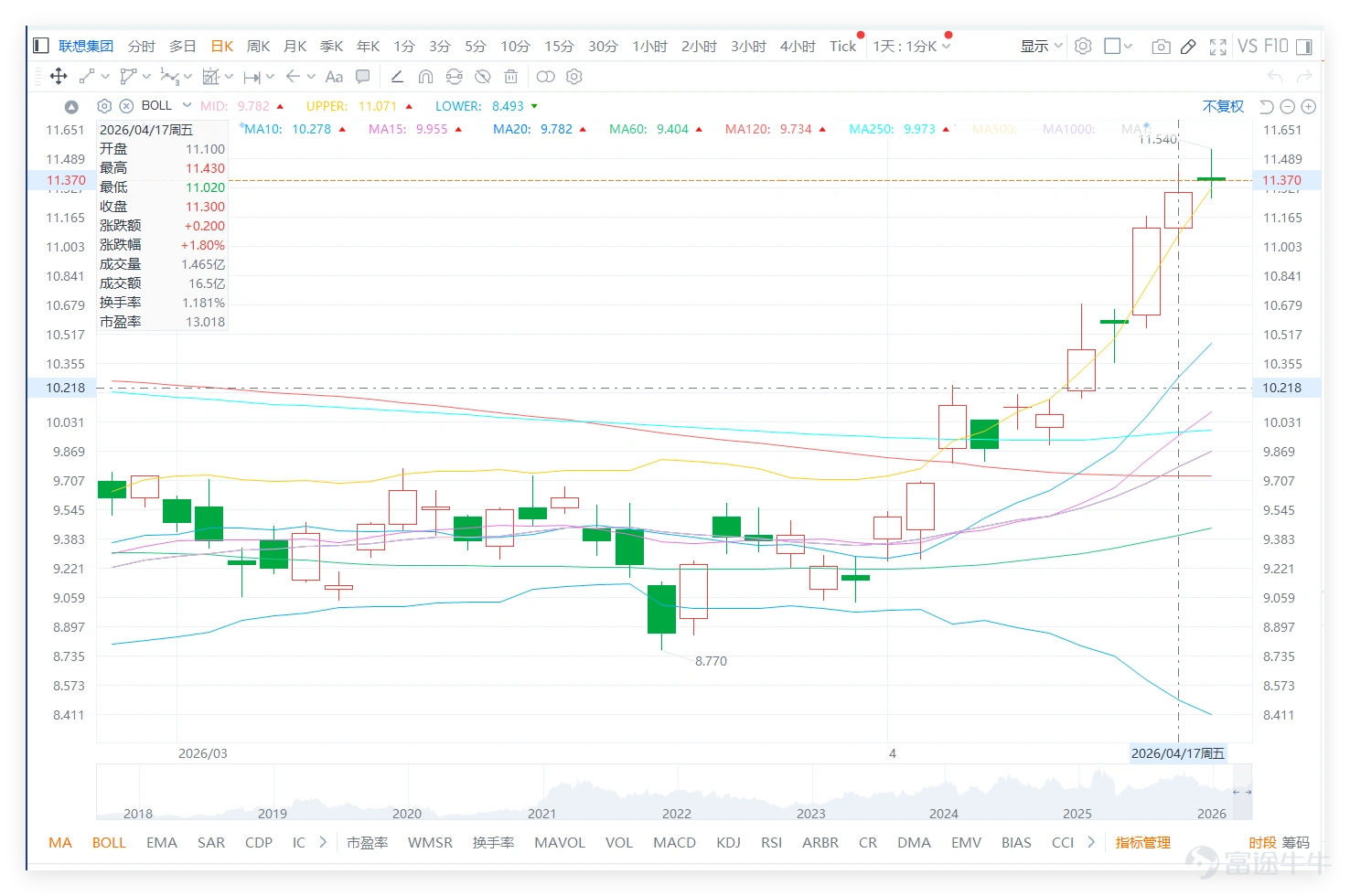
Task: Toggle the magnet snap mode
Action: pyautogui.click(x=425, y=77)
